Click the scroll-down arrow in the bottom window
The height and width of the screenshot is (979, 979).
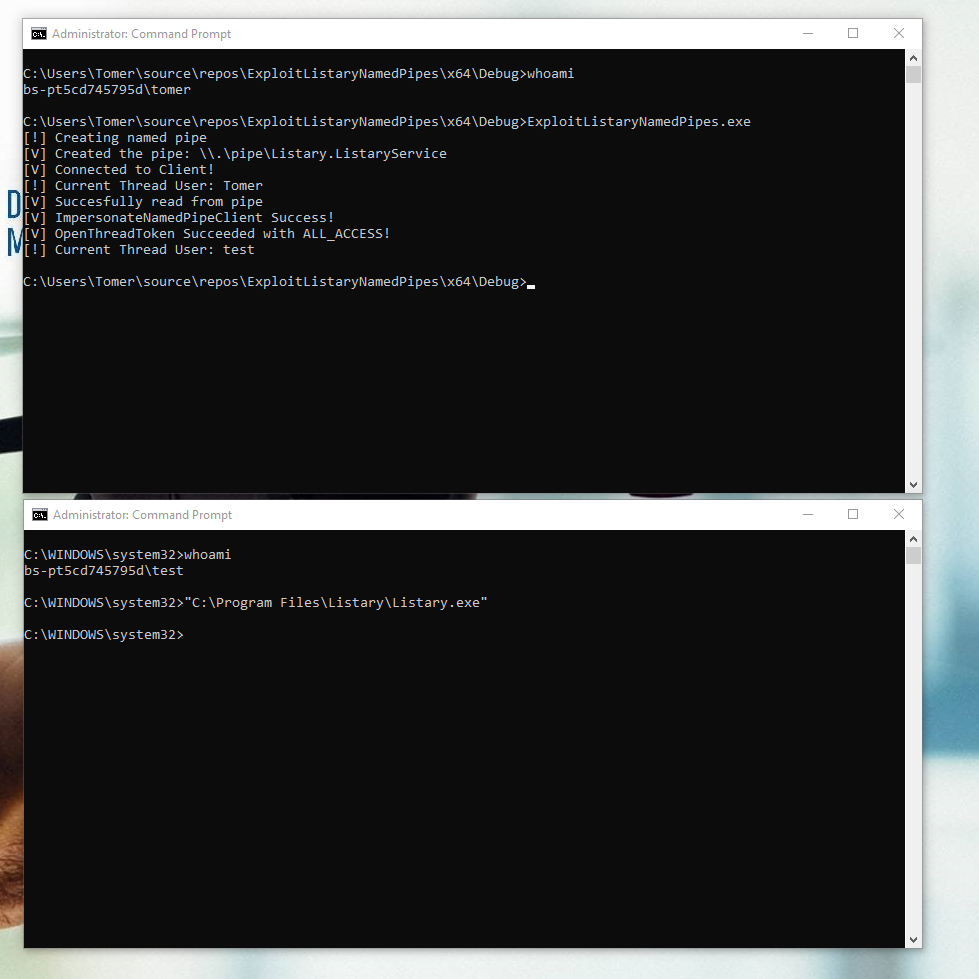click(x=913, y=940)
